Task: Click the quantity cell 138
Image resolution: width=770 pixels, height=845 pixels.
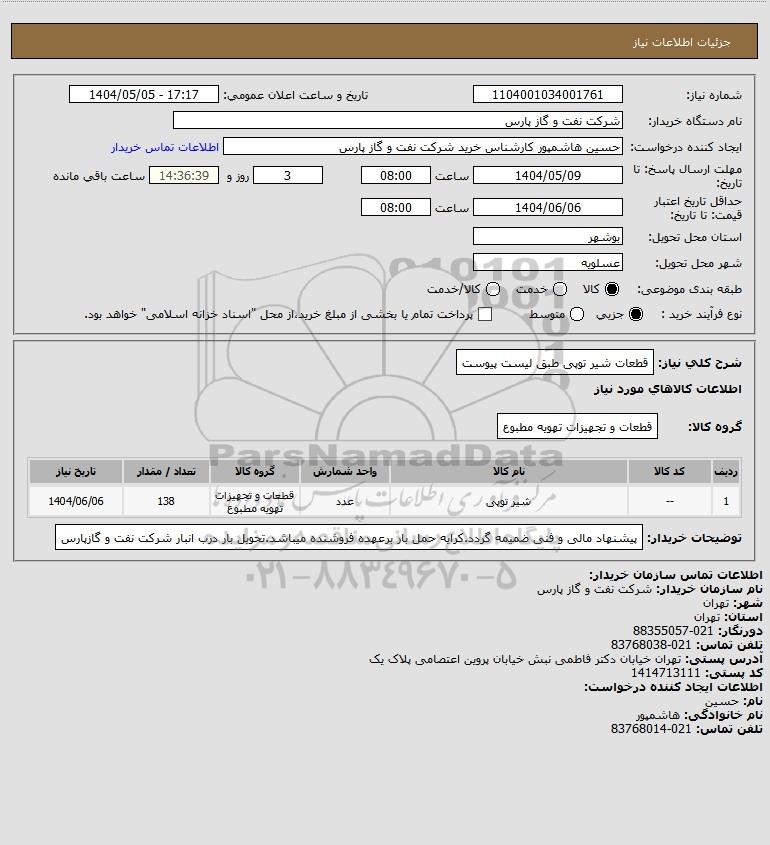Action: [166, 501]
